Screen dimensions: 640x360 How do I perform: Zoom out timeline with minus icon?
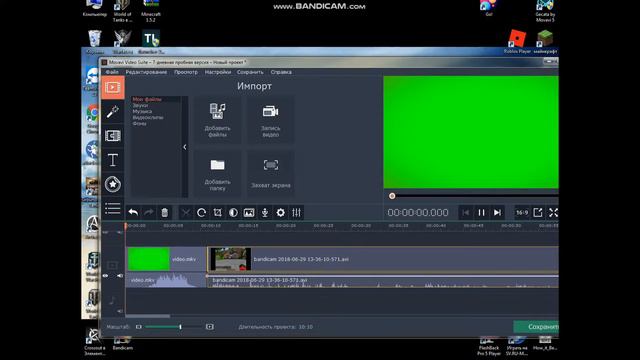coord(139,327)
